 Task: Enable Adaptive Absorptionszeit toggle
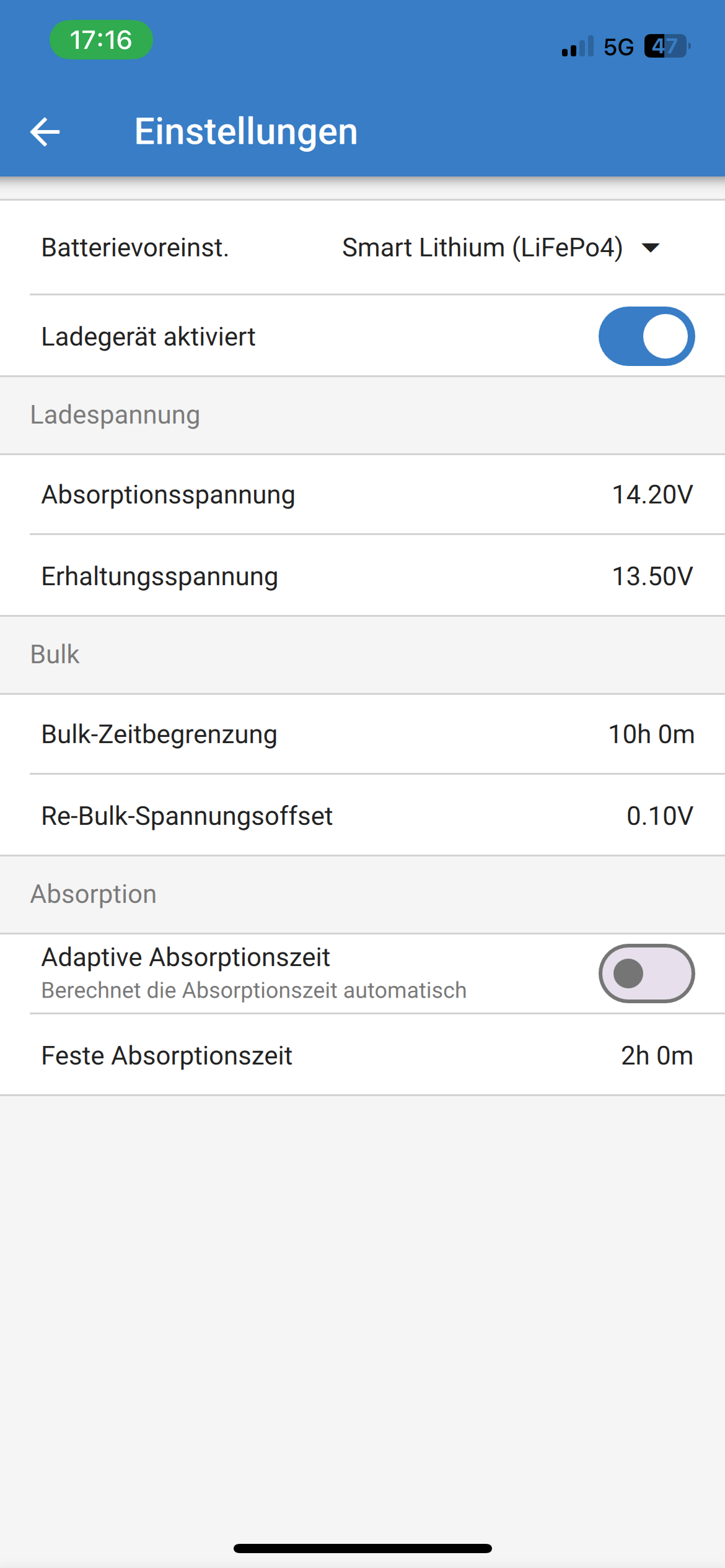click(x=646, y=973)
